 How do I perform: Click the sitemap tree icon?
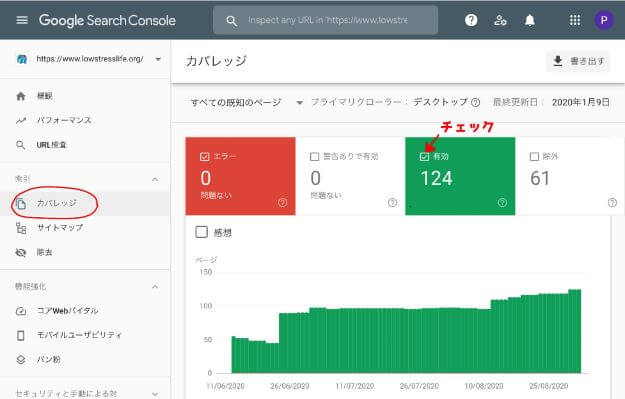pyautogui.click(x=21, y=228)
